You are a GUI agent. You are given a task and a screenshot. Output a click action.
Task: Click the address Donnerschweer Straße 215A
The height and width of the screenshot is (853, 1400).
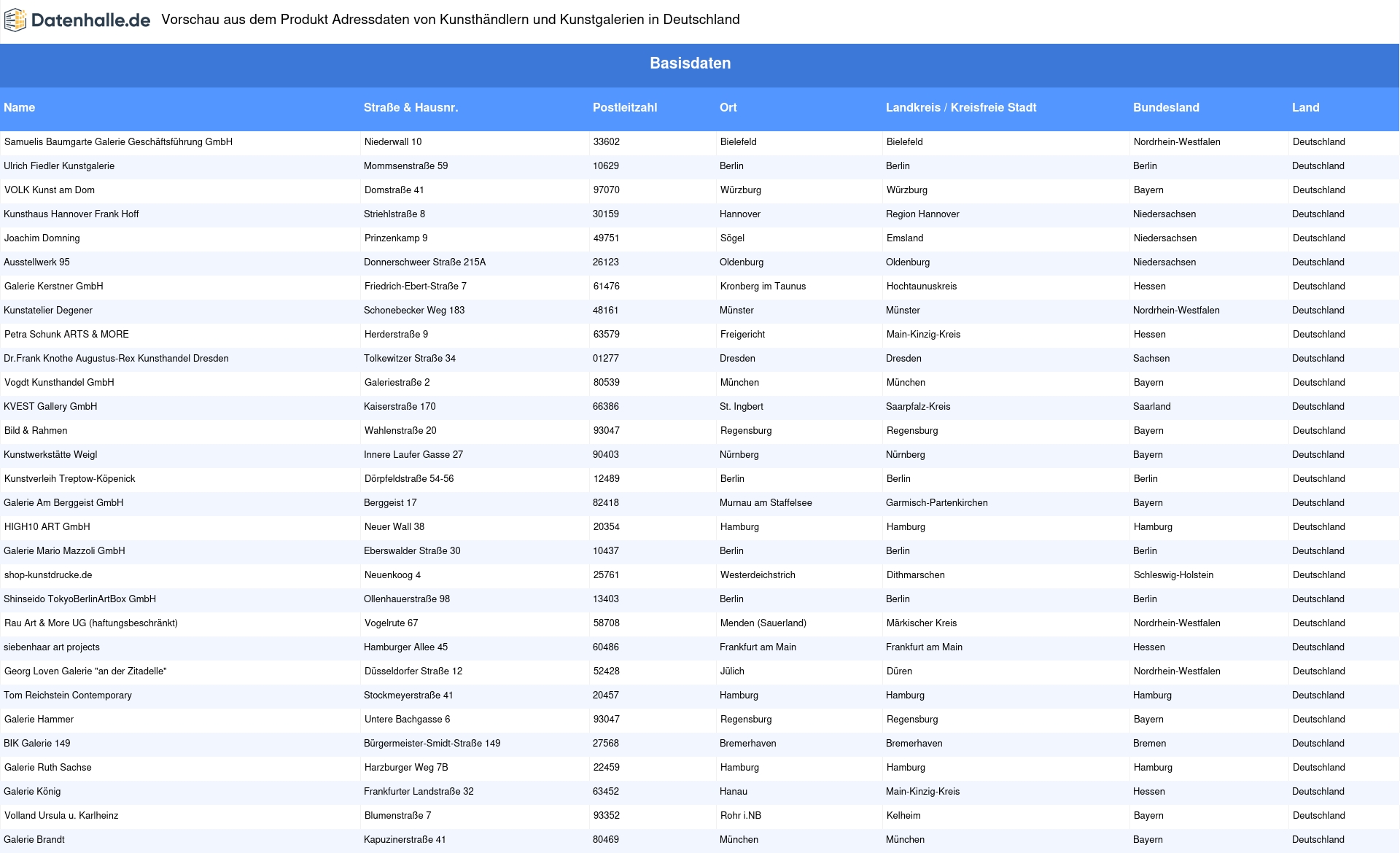click(x=425, y=262)
